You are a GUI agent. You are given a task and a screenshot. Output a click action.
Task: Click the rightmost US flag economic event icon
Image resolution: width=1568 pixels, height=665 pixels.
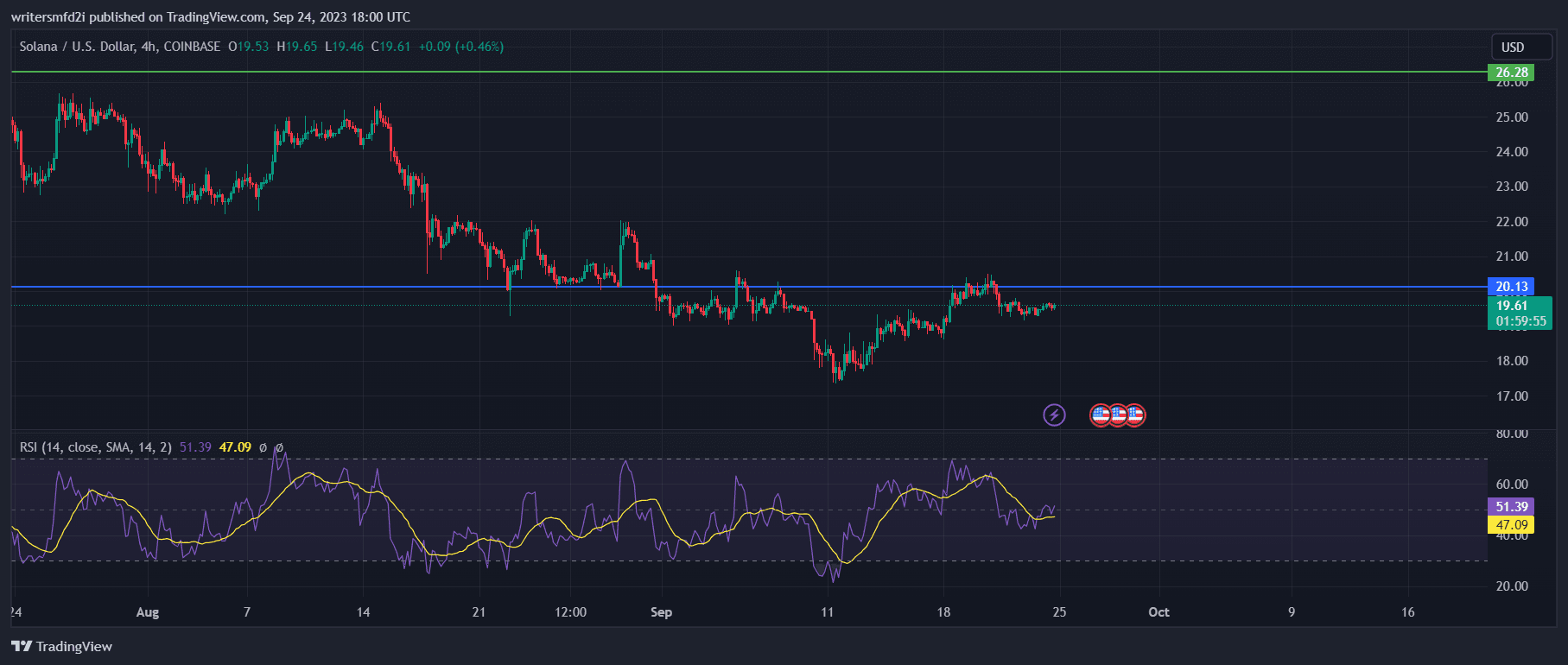1135,415
